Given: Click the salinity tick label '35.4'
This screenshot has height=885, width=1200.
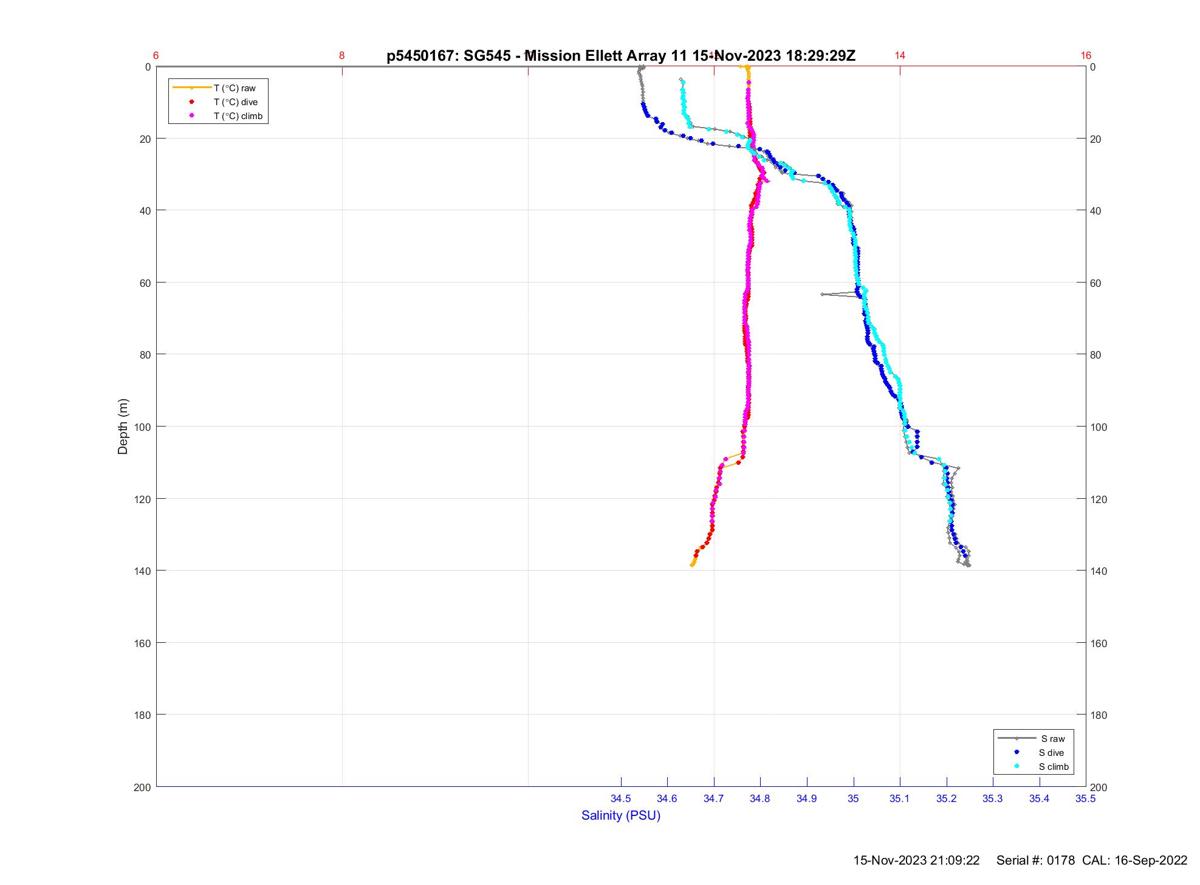Looking at the screenshot, I should tap(1039, 799).
